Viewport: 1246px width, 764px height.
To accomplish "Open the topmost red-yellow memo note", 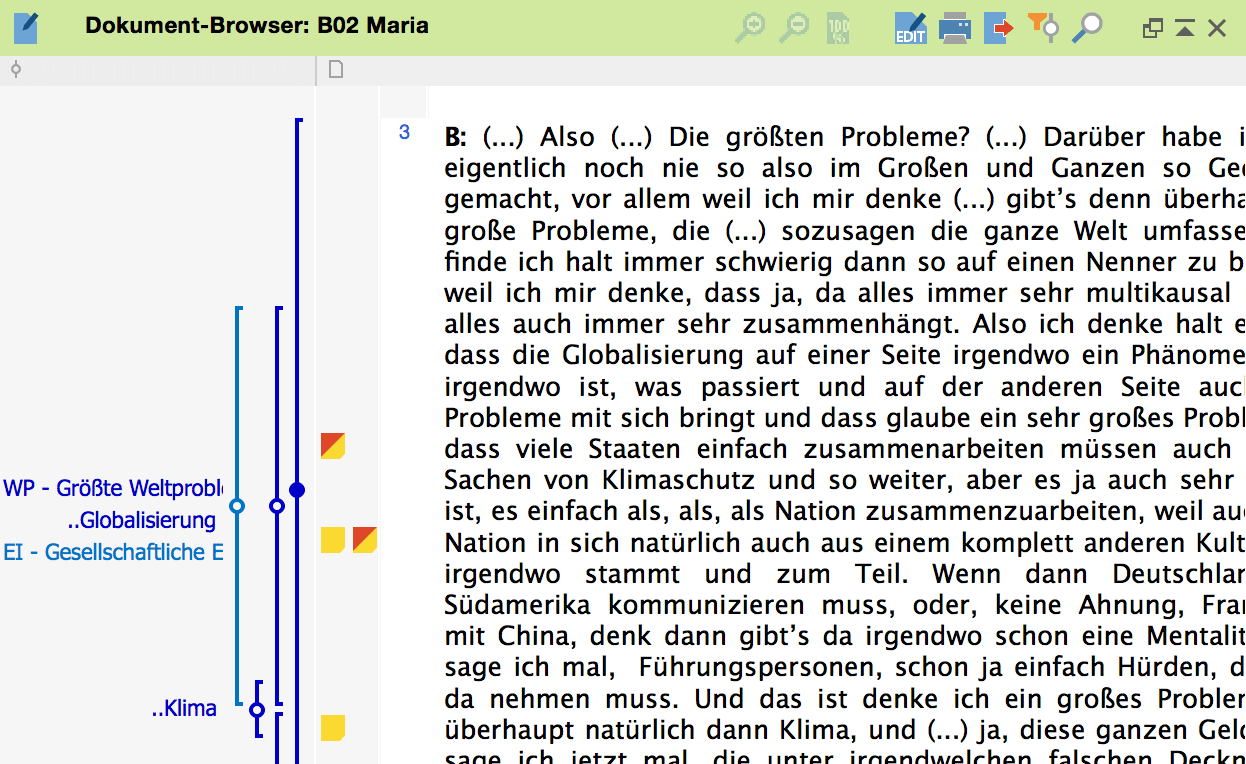I will (333, 446).
